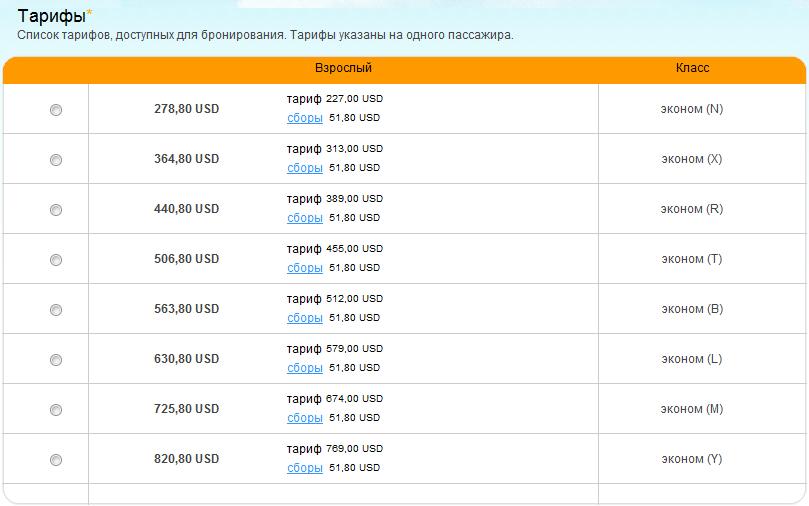Click the эконом (N) class cell
This screenshot has height=506, width=809.
(x=692, y=109)
